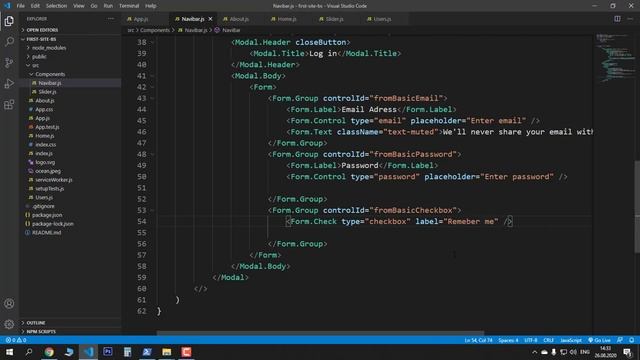Fold code at line 53 Form.Group

(152, 210)
